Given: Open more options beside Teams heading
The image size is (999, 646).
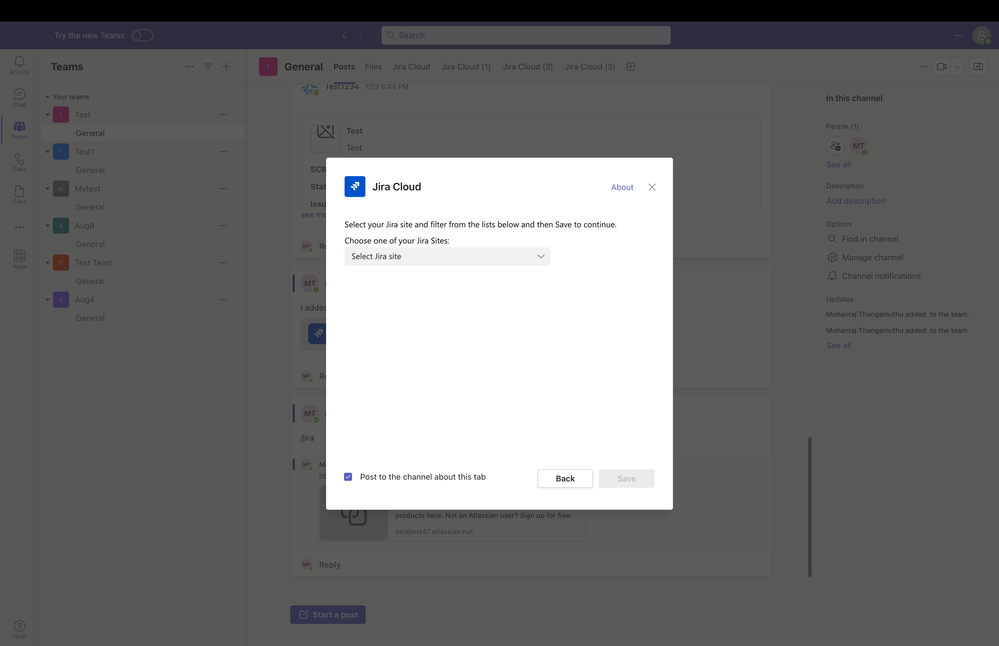Looking at the screenshot, I should pos(190,66).
